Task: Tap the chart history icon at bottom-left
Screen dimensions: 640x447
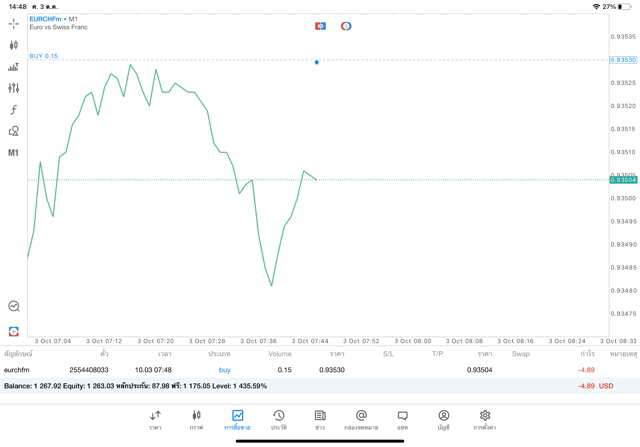Action: (x=14, y=307)
